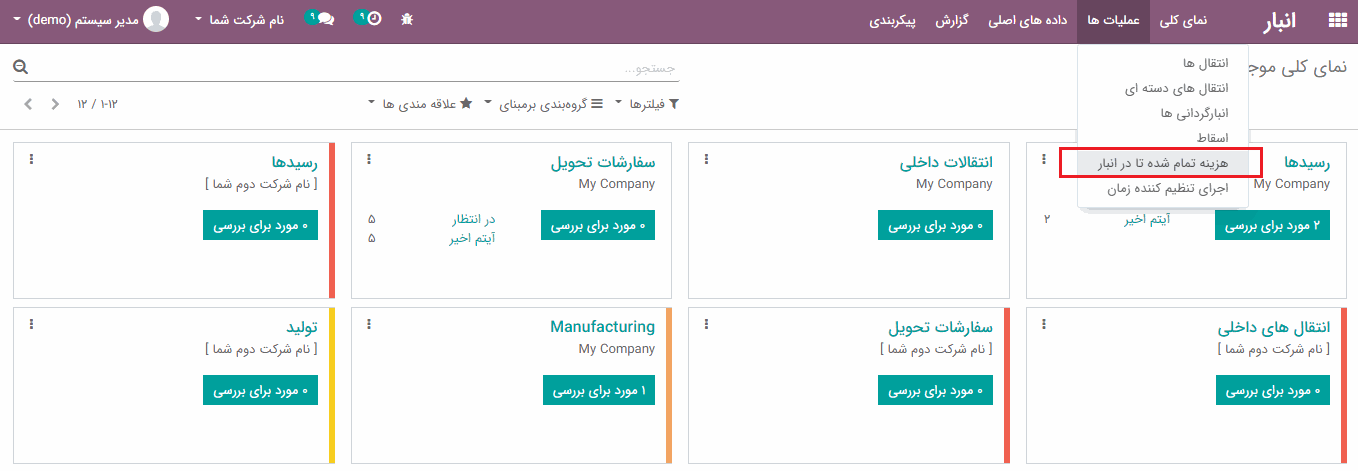1358x471 pixels.
Task: Open the activities clock icon
Action: click(x=369, y=18)
